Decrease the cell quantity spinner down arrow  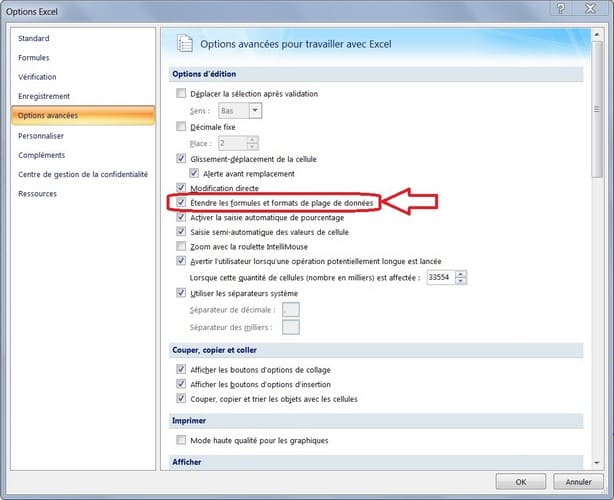tap(461, 281)
